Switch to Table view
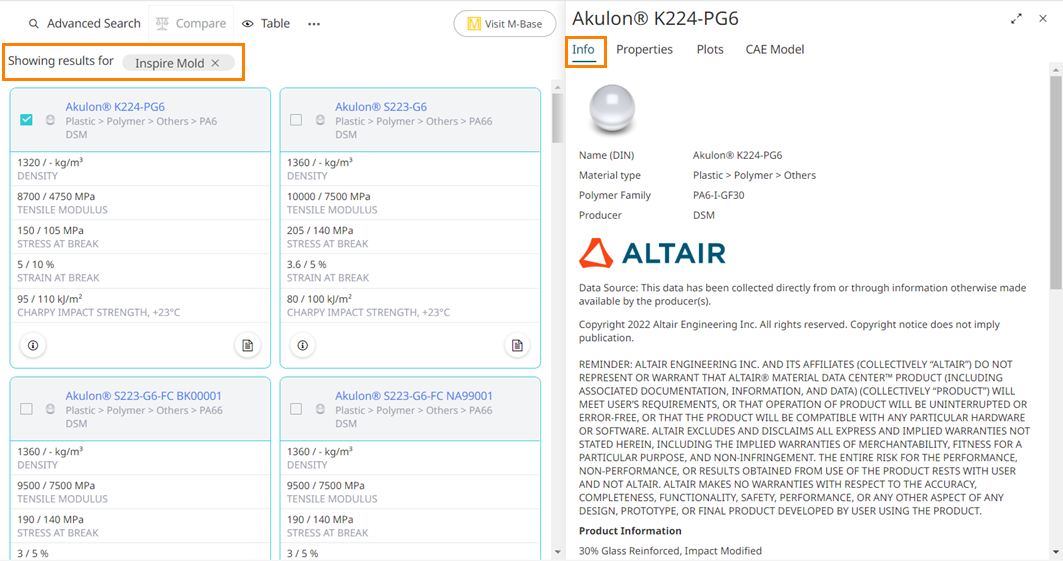1063x561 pixels. tap(267, 23)
